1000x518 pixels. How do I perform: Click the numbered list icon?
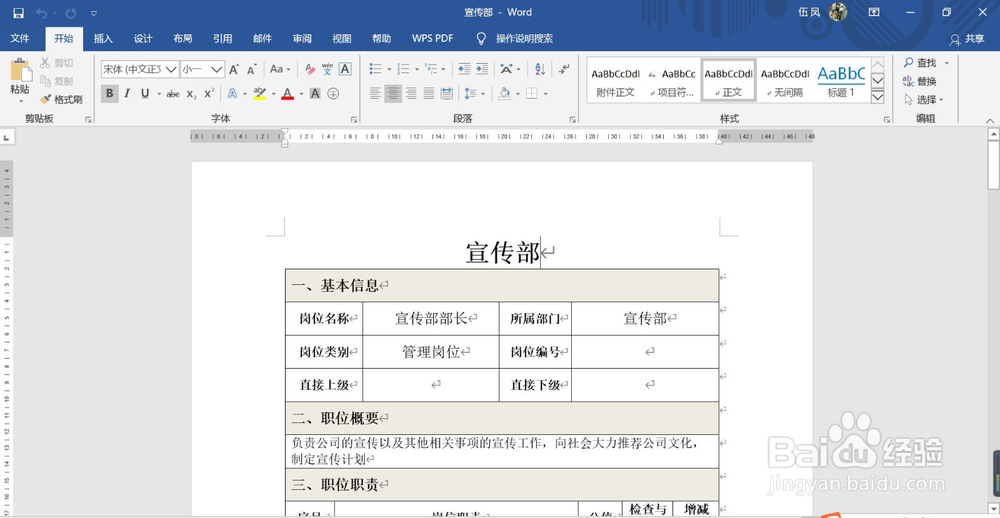(403, 69)
